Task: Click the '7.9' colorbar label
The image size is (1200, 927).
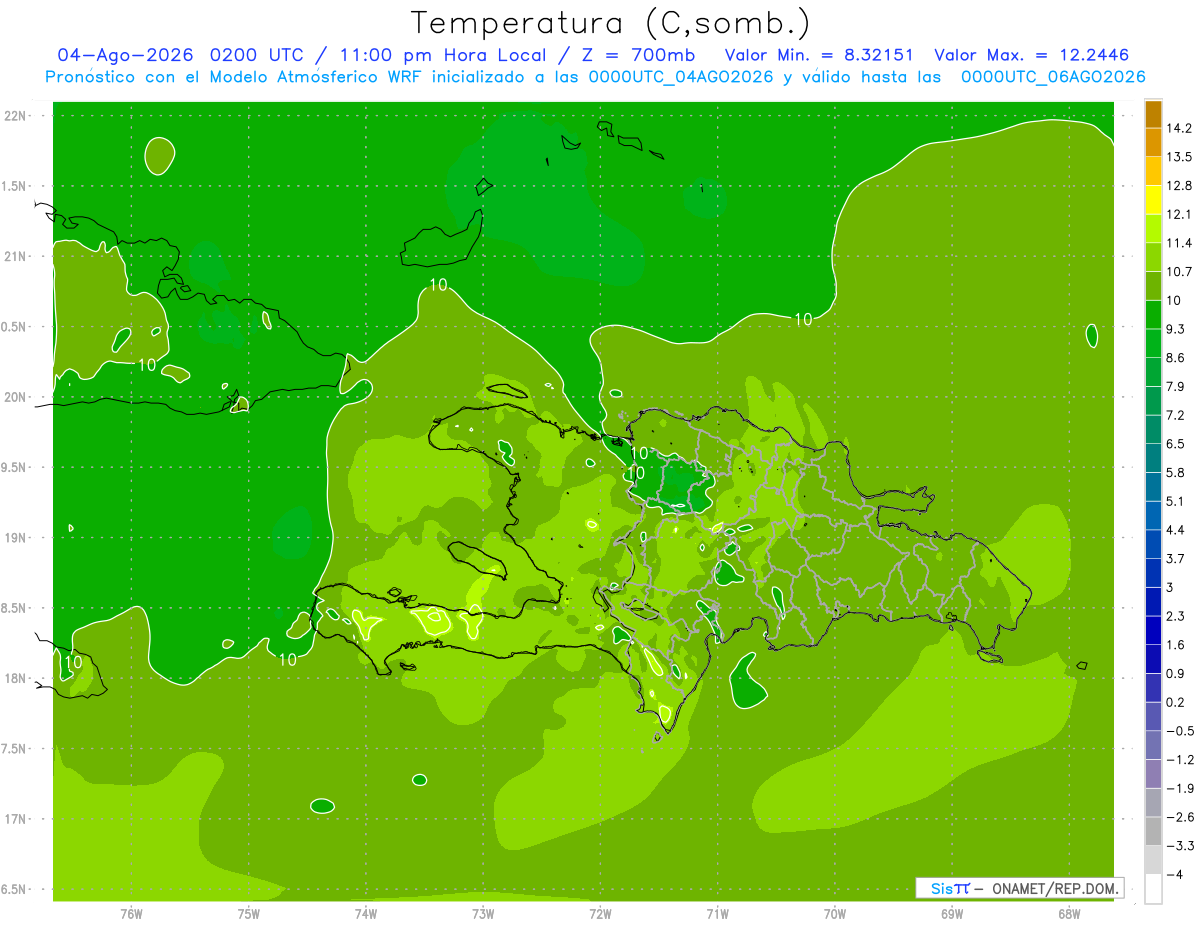Action: click(x=1175, y=386)
